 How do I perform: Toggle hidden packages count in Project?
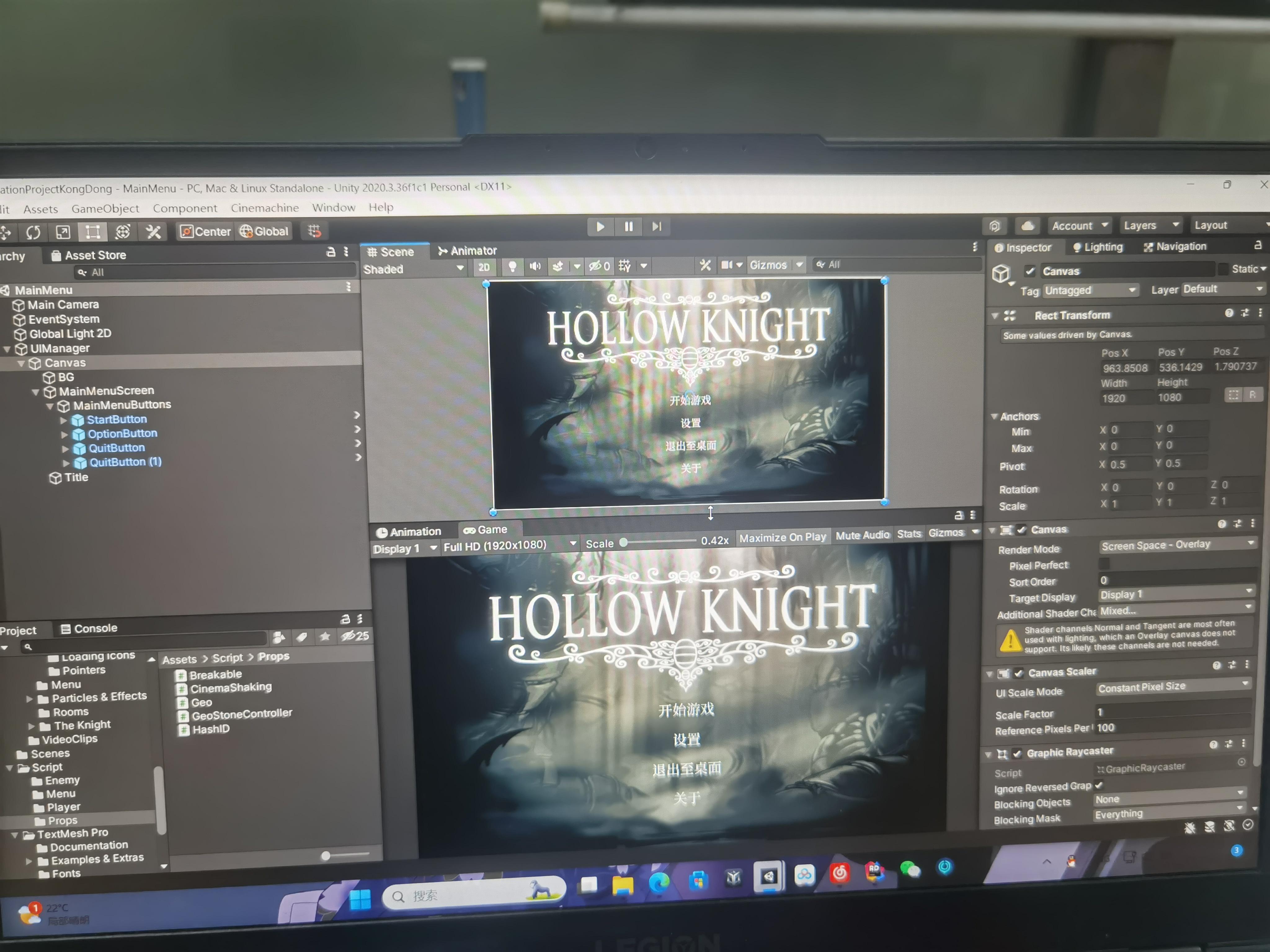[355, 636]
